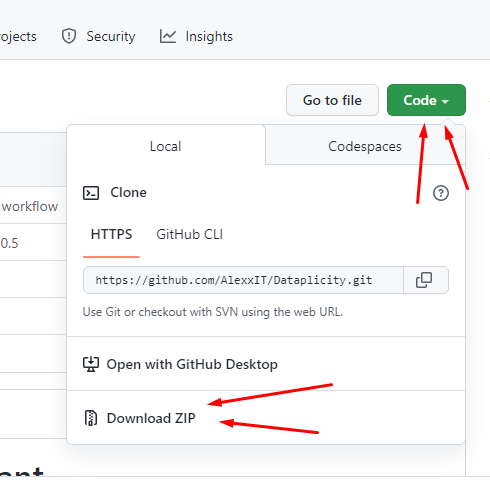Select the HTTPS clone option
This screenshot has width=490, height=490.
tap(111, 234)
